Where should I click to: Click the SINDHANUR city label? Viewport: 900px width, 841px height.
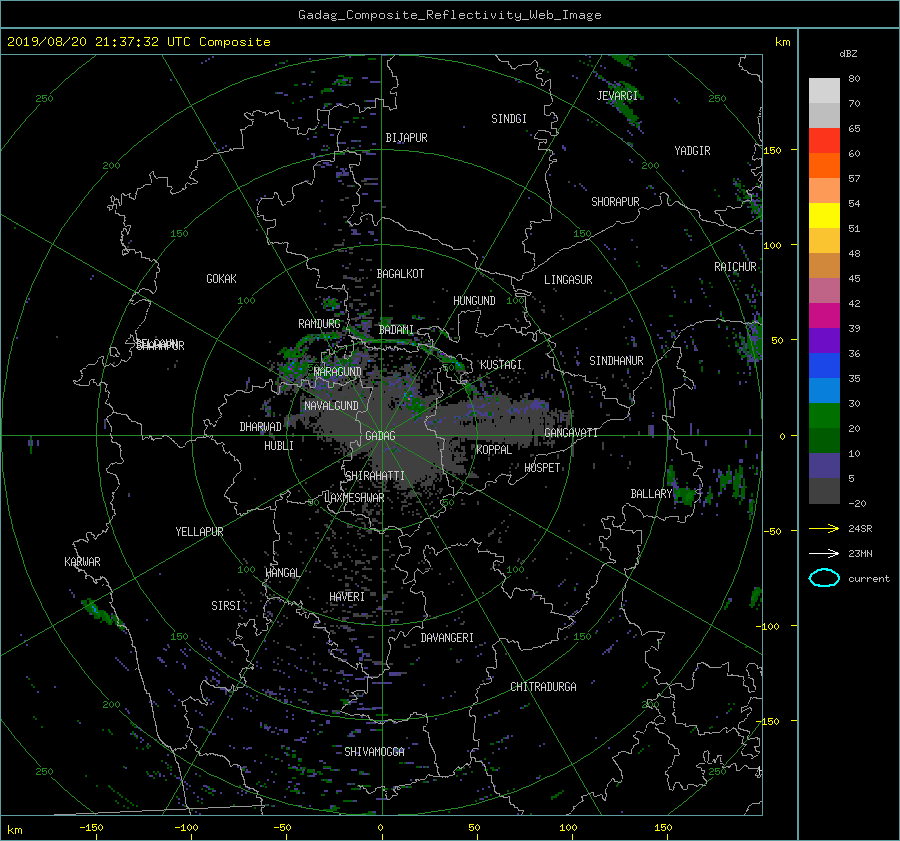[616, 361]
